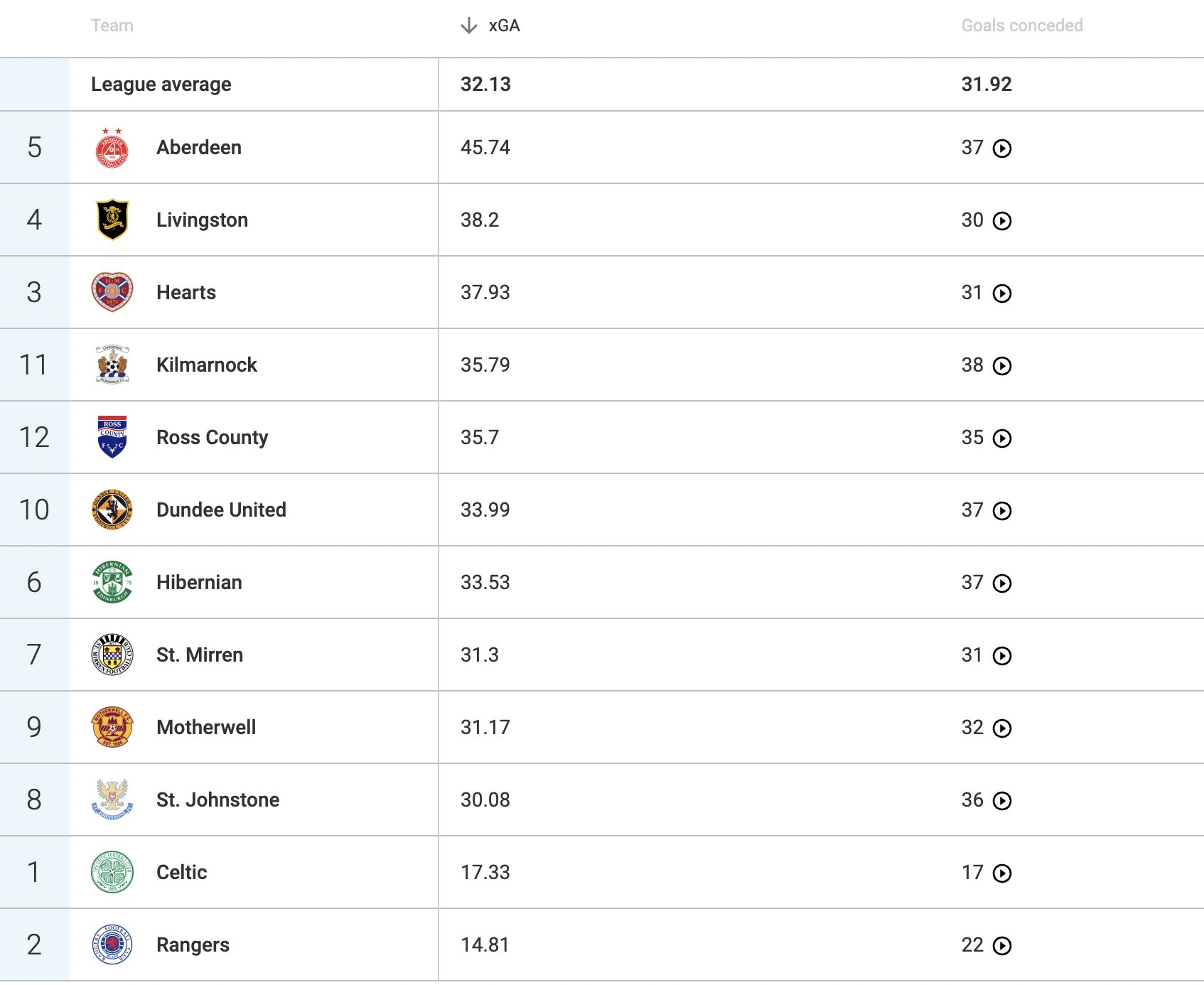Open the St. Mirren team link
The image size is (1204, 985).
(x=200, y=655)
